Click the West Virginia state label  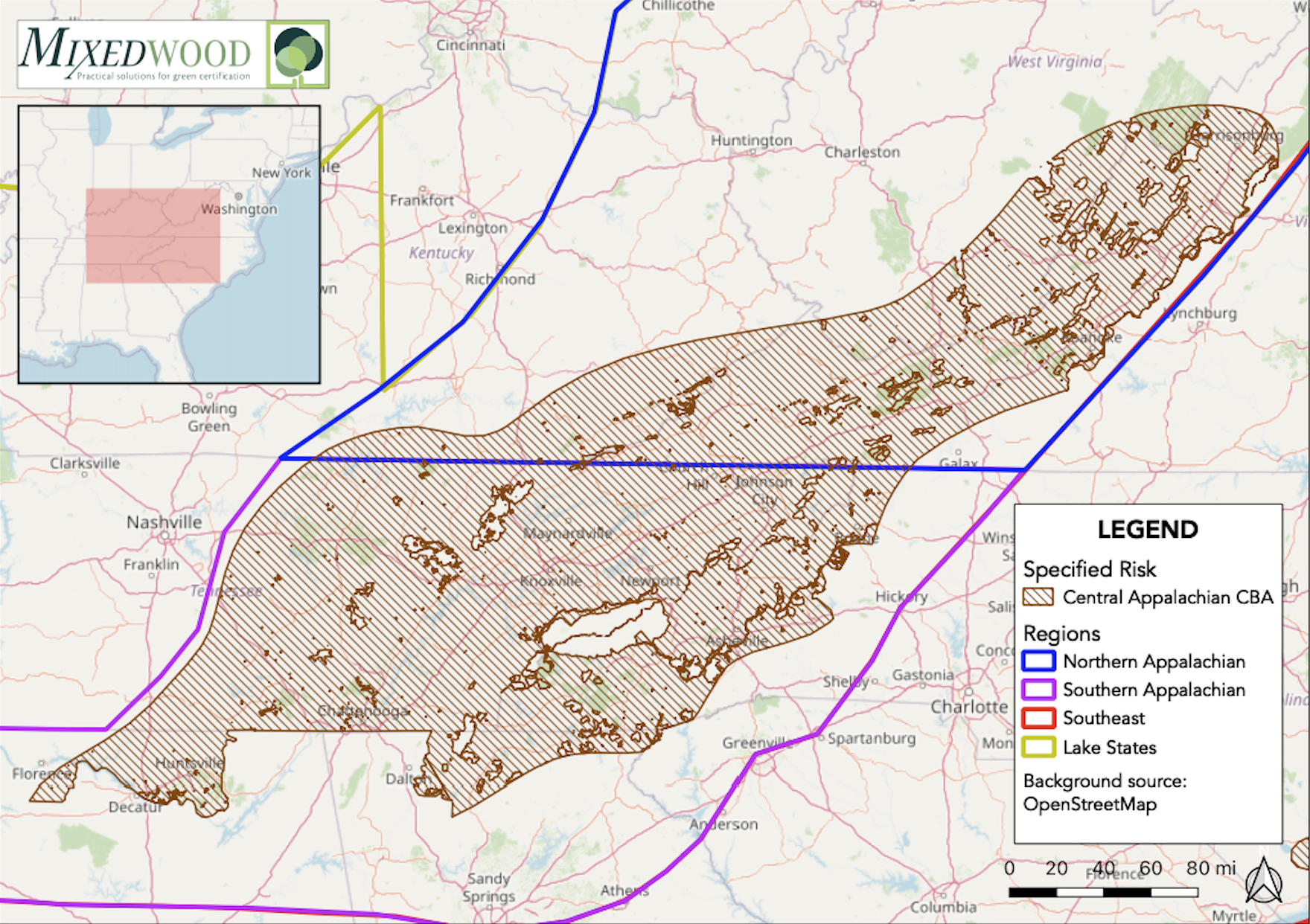coord(1055,62)
